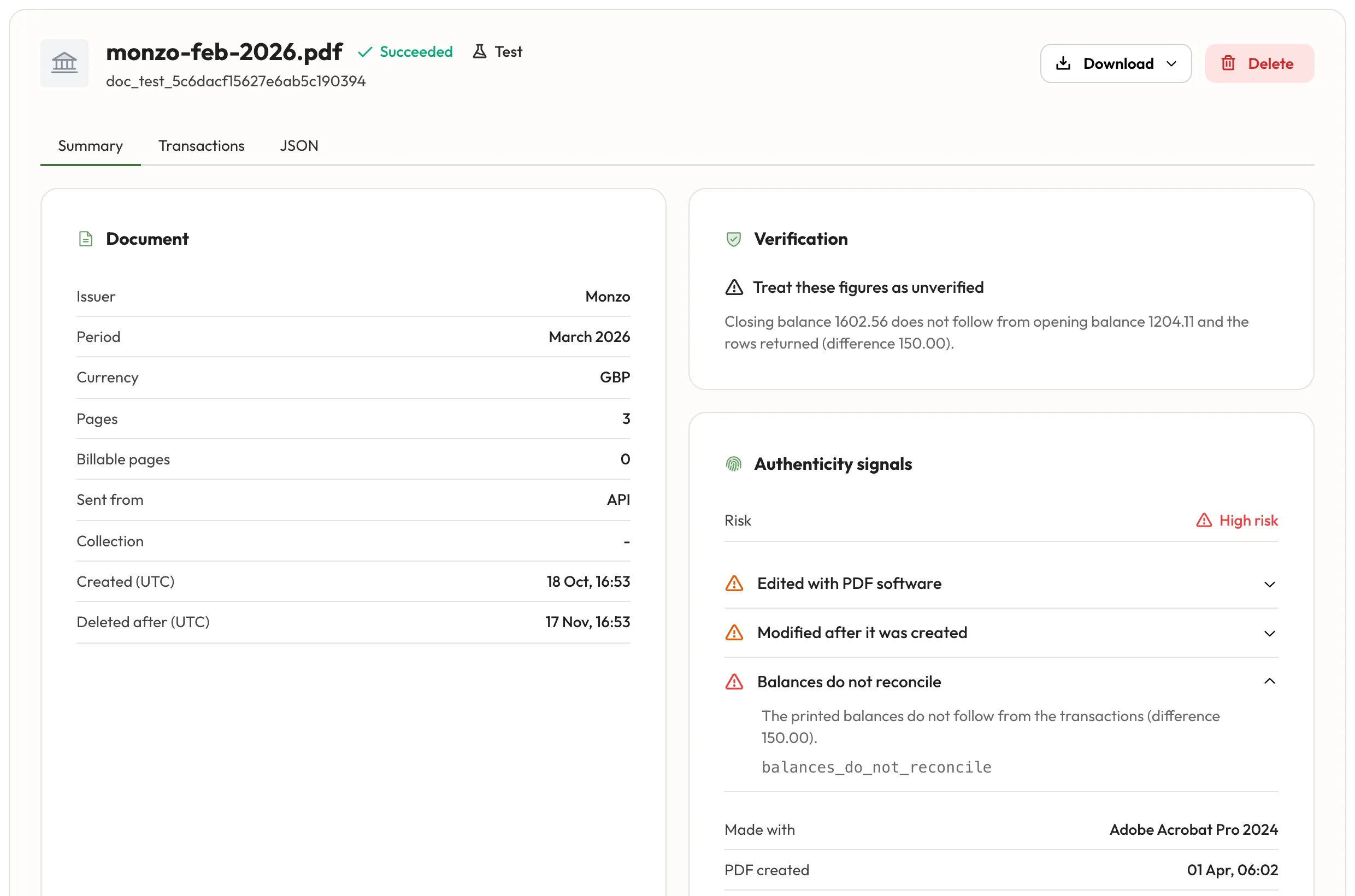Click warning icon beside Edited with PDF software

tap(734, 583)
